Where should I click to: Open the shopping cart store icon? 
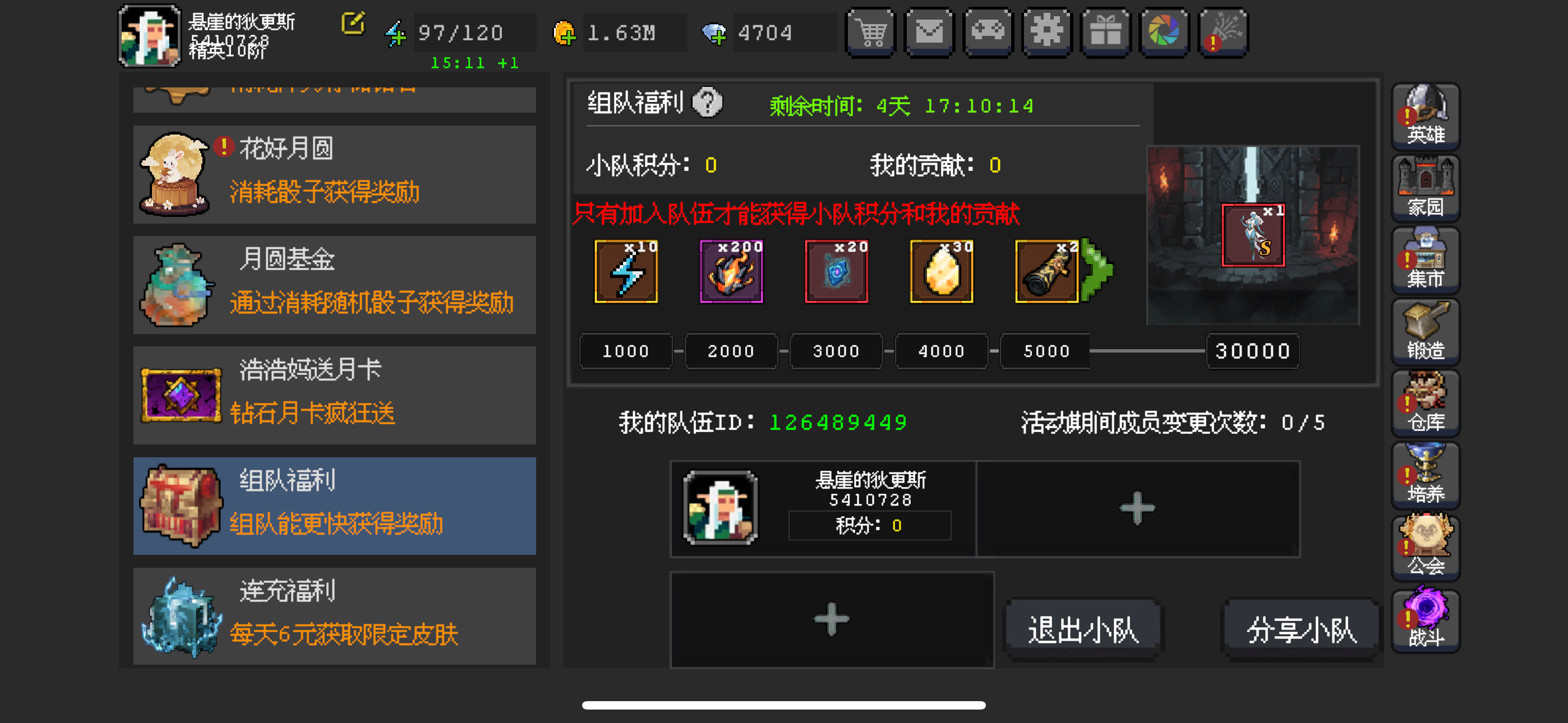871,33
